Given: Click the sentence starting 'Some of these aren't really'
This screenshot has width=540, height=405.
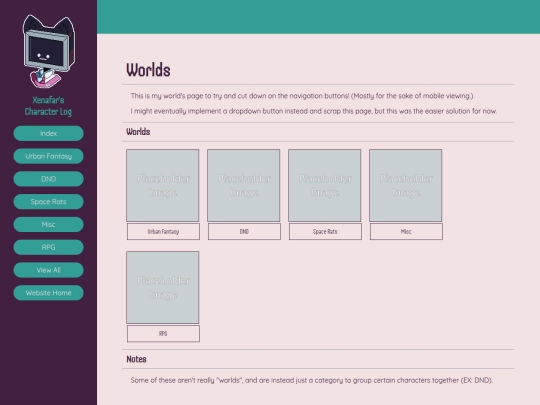Looking at the screenshot, I should coord(312,380).
